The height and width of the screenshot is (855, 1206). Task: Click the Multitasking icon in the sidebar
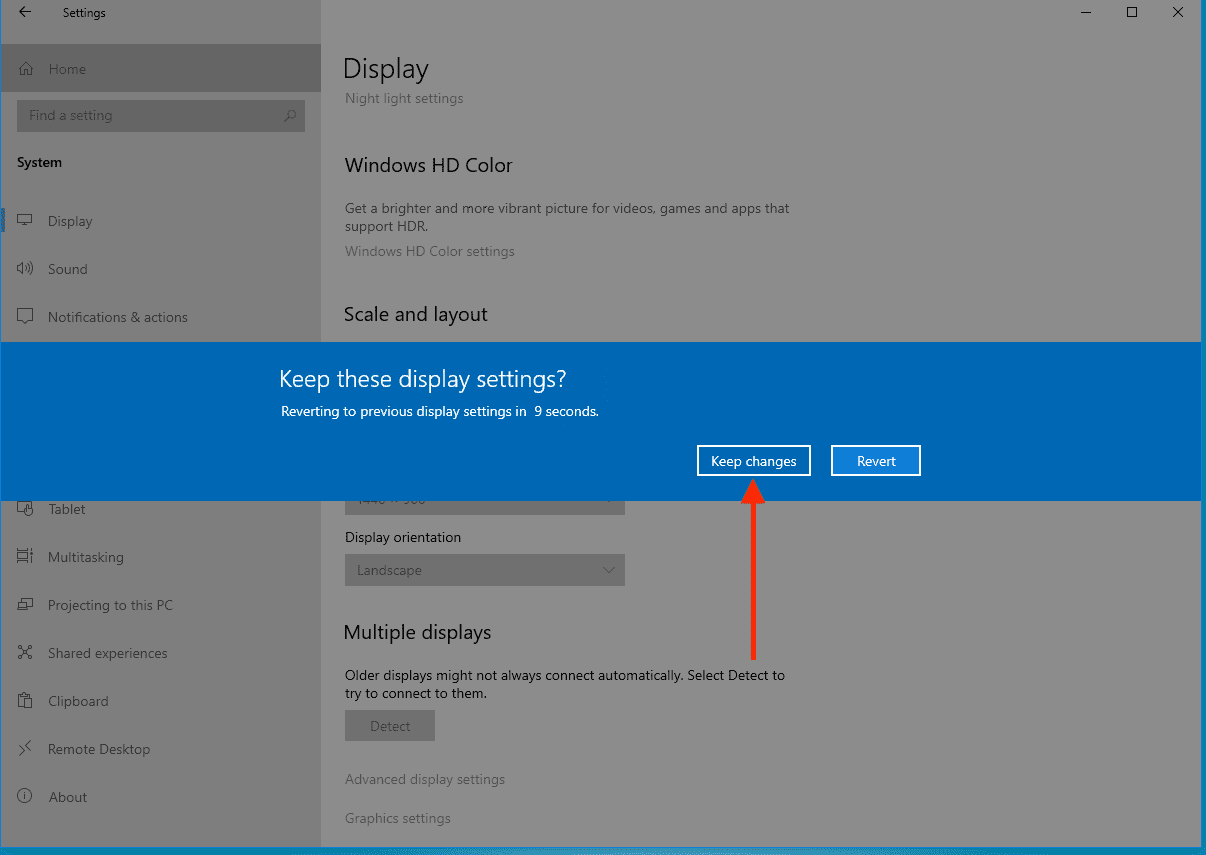[25, 557]
